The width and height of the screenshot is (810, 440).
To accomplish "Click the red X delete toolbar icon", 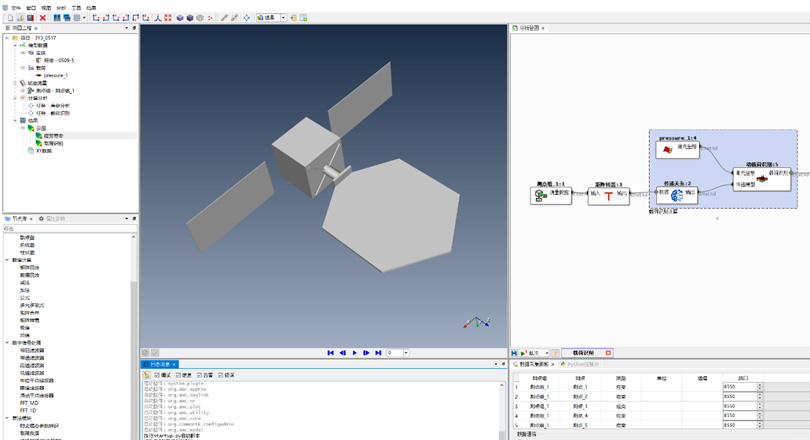I will point(43,18).
